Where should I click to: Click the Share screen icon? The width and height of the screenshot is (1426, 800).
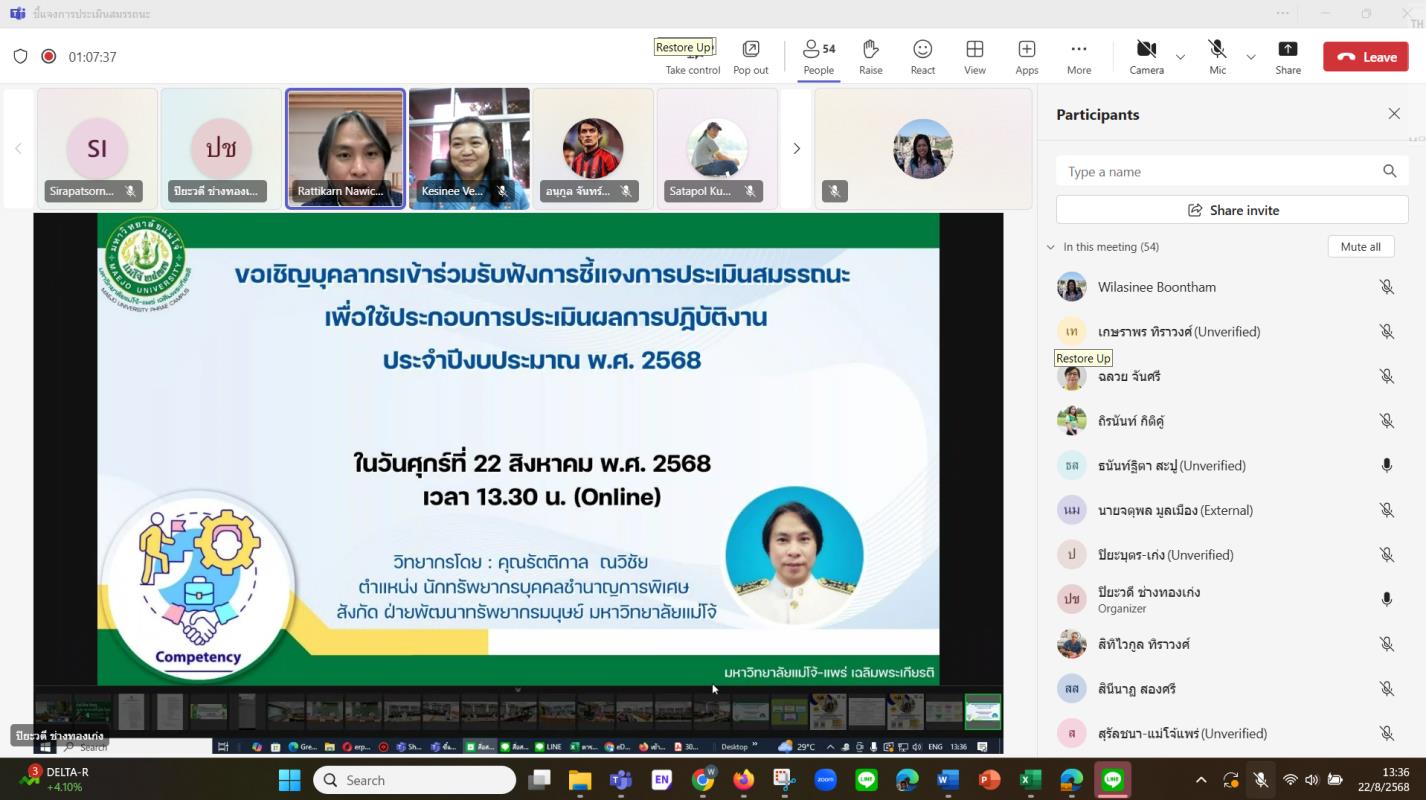(1287, 56)
